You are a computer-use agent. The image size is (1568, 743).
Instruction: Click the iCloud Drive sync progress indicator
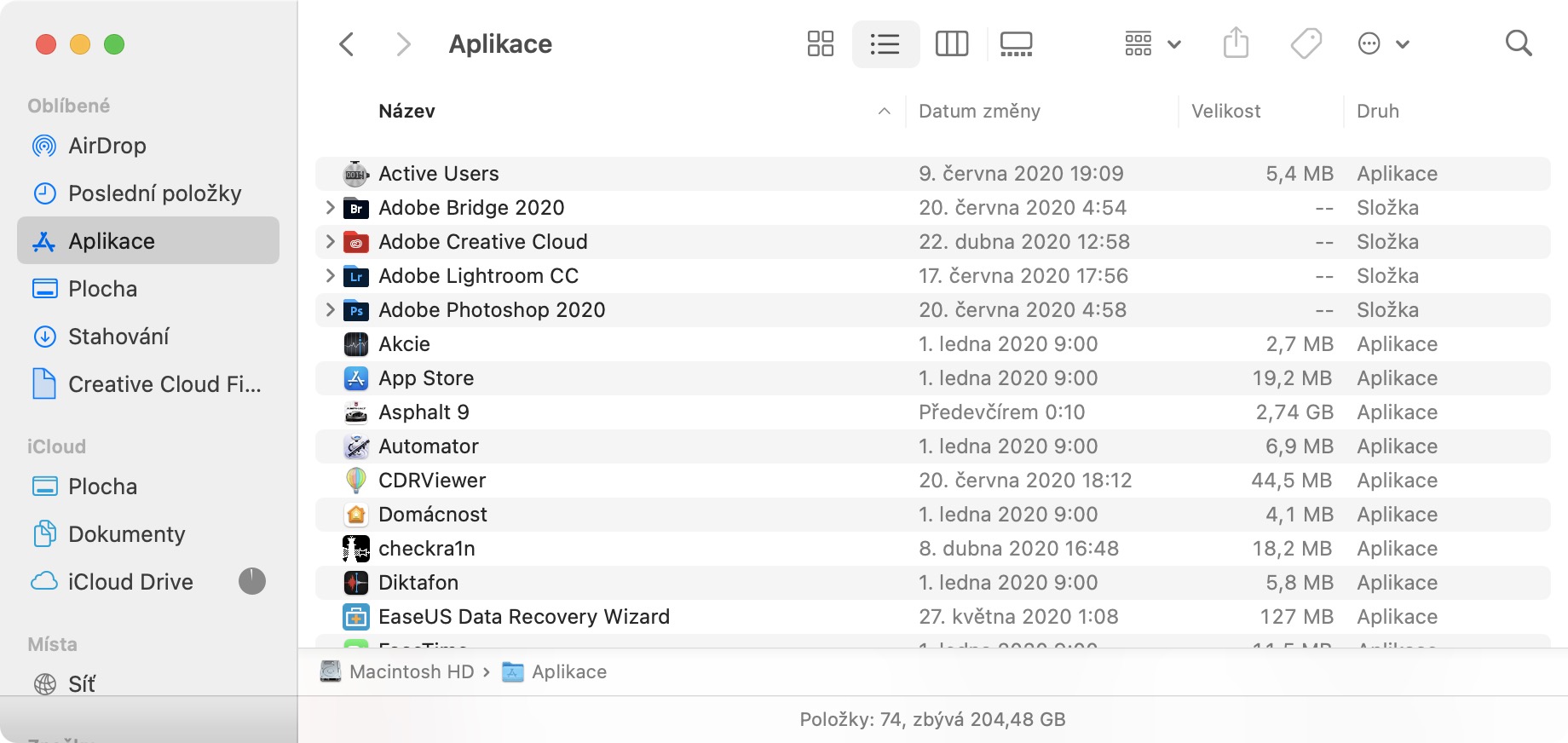coord(251,582)
